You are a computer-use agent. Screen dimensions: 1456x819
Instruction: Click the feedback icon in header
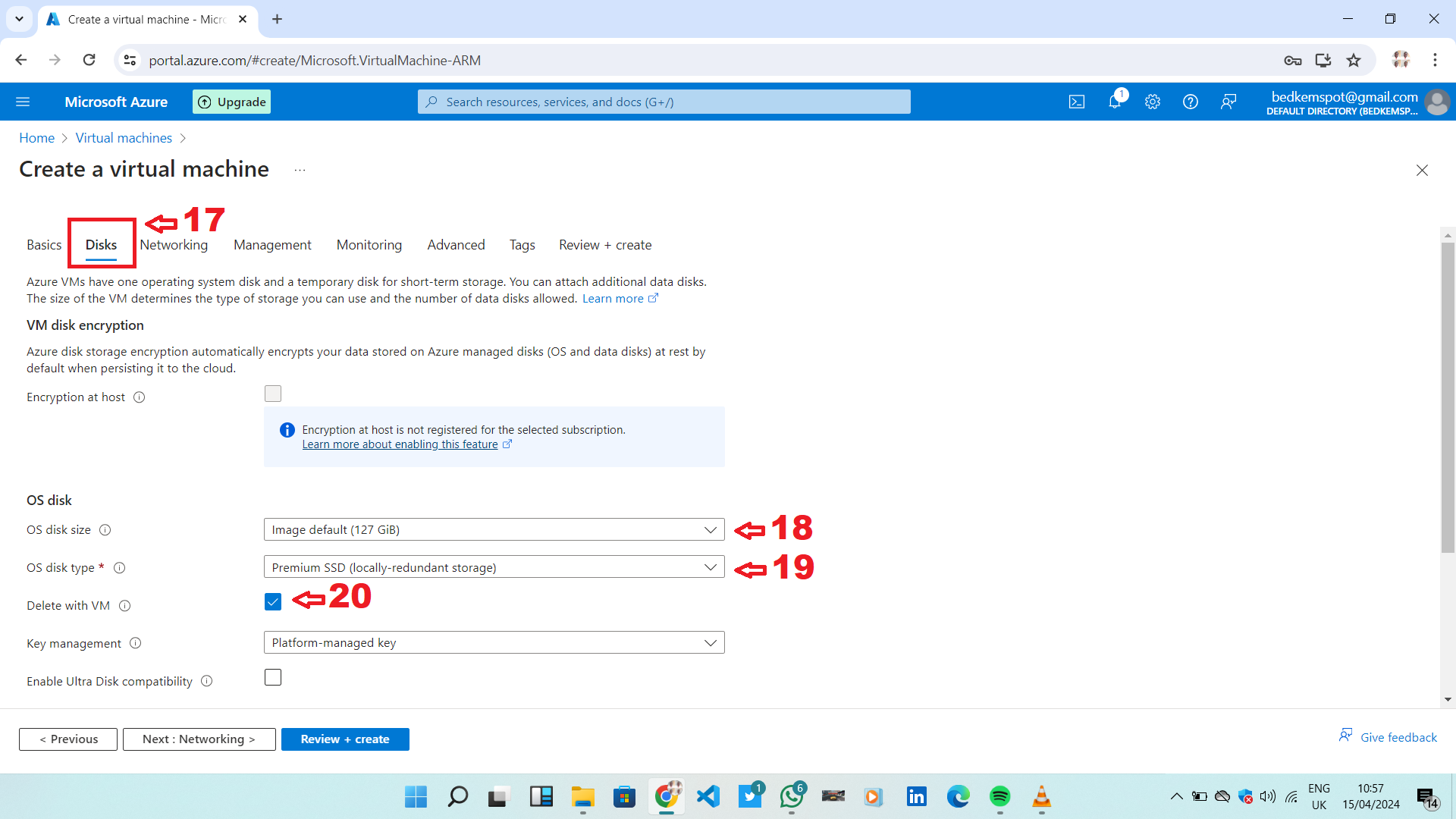1228,102
